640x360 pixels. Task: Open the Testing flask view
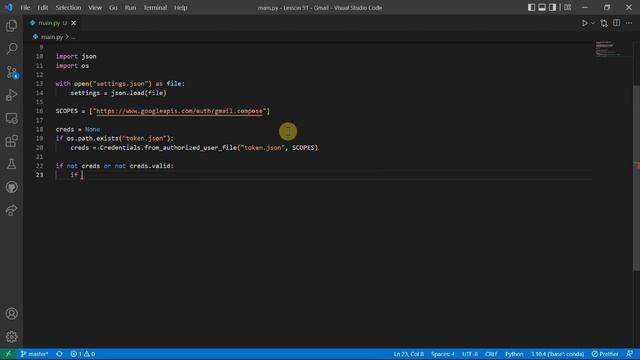tap(11, 164)
